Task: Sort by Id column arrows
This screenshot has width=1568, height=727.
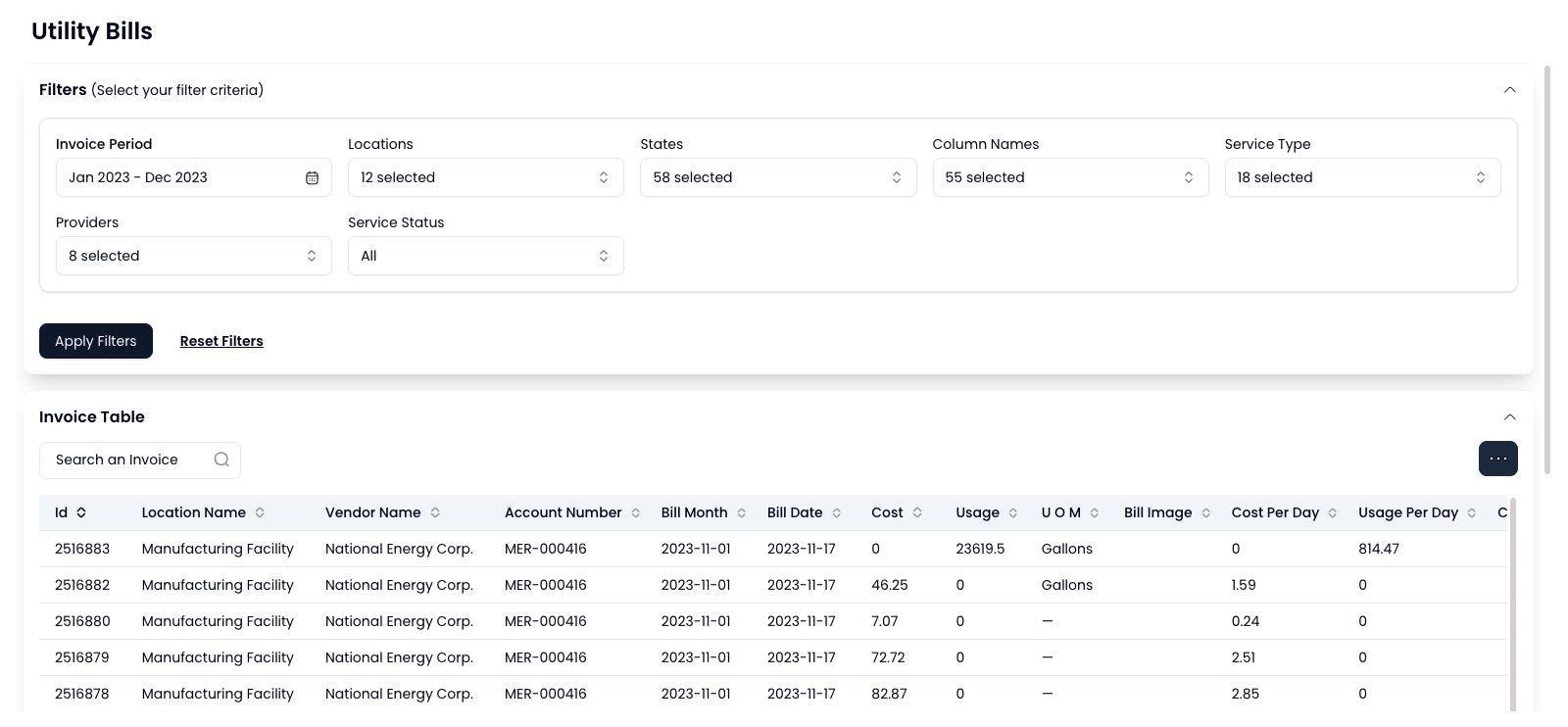Action: coord(81,512)
